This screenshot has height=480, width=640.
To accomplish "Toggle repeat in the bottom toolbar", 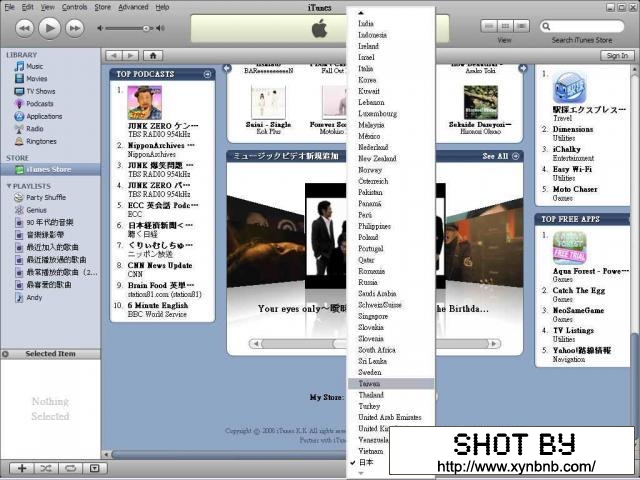I will point(70,468).
